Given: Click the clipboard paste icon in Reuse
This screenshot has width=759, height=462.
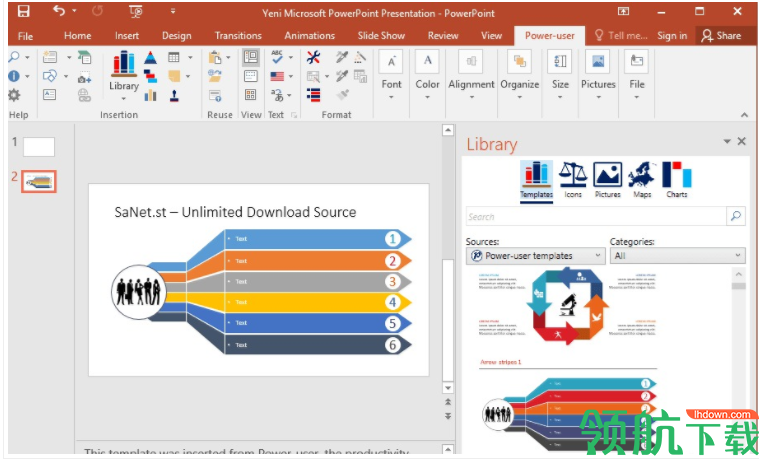Looking at the screenshot, I should pos(215,58).
